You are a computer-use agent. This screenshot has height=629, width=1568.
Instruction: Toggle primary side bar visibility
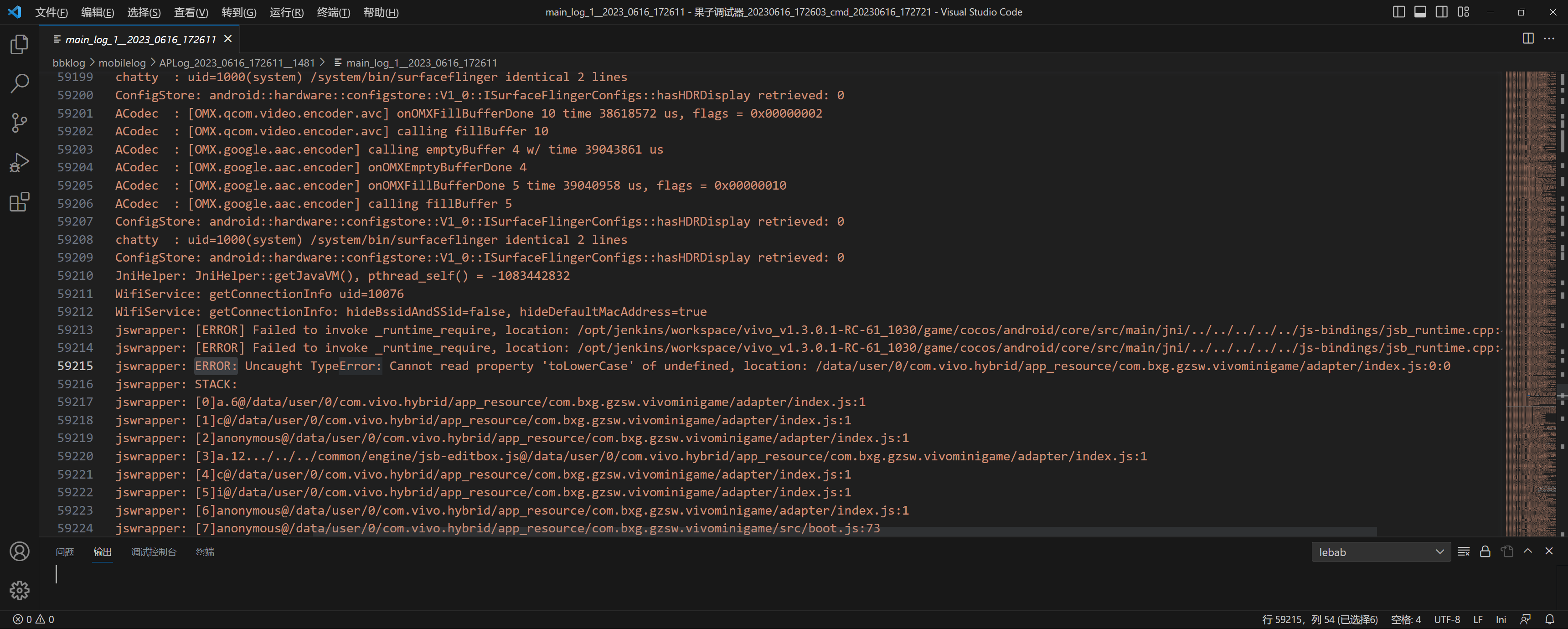(1399, 12)
